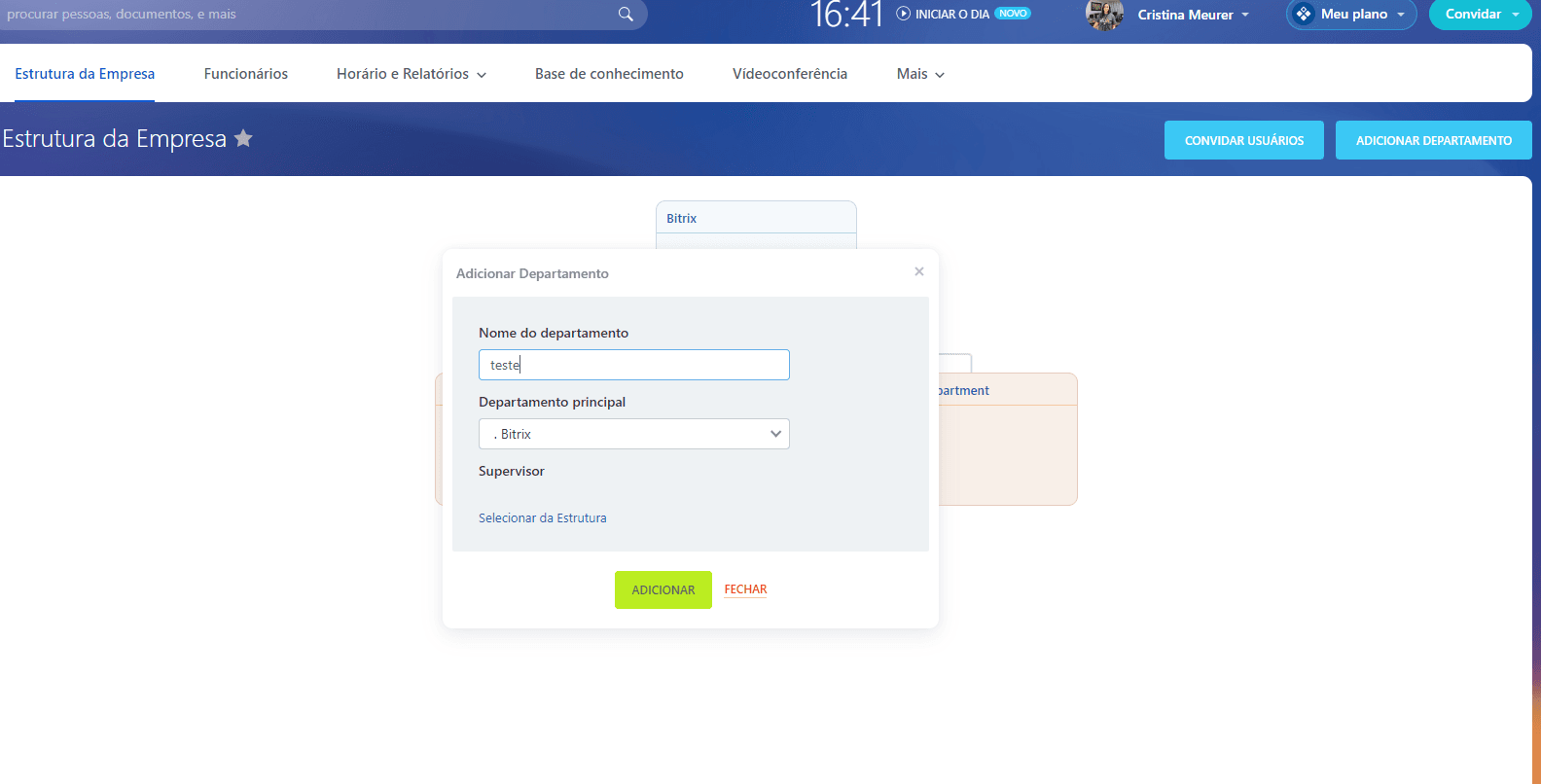This screenshot has width=1541, height=784.
Task: Open Base de conhecimento tab
Action: coord(609,74)
